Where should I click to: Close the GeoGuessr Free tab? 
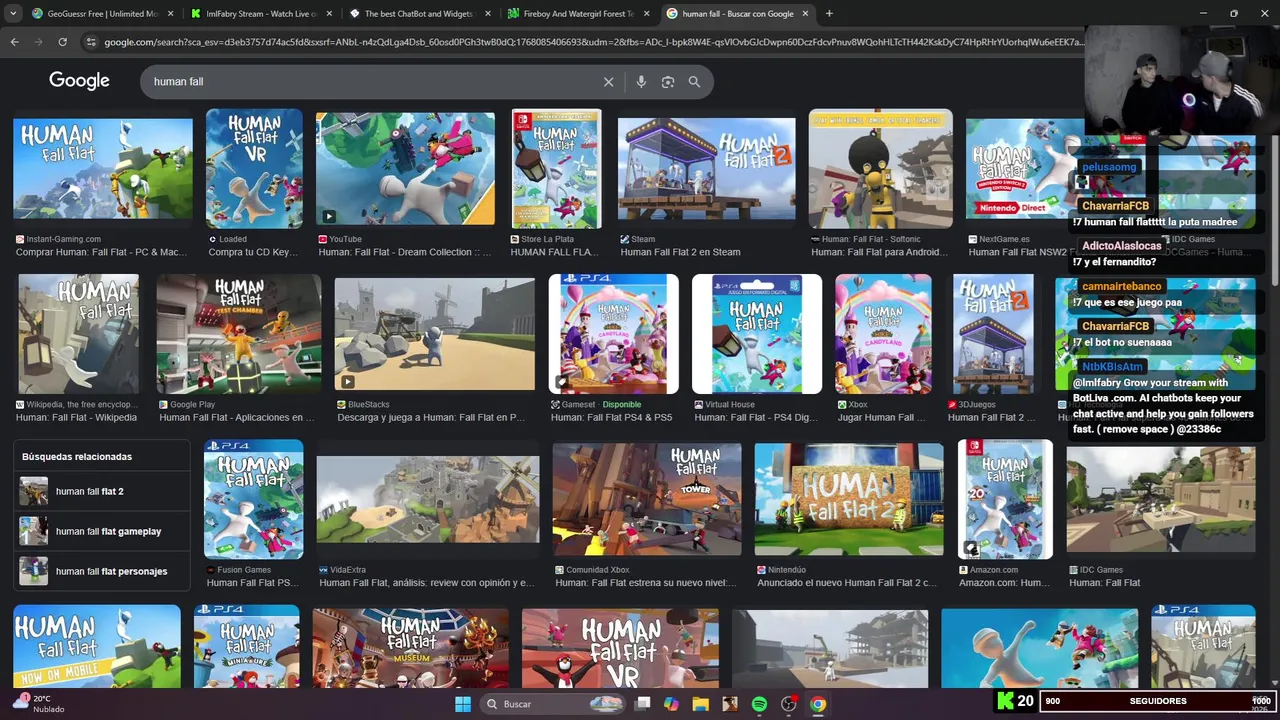click(170, 14)
